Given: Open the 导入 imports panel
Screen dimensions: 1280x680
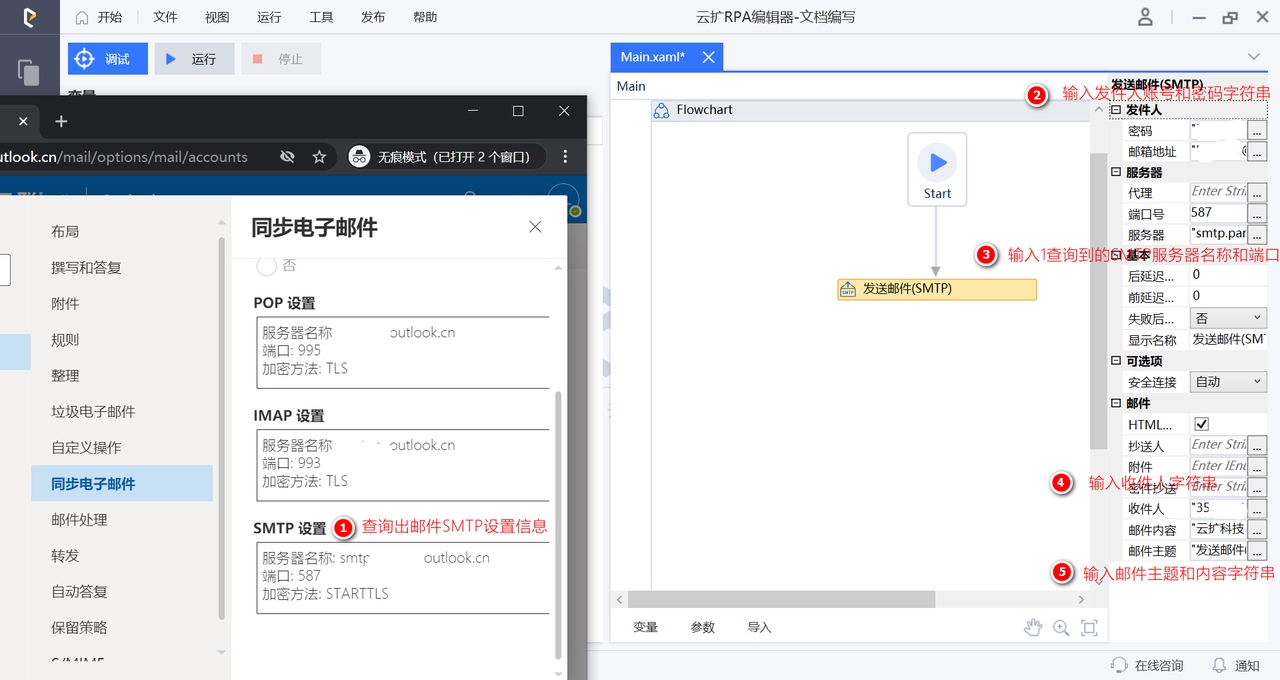Looking at the screenshot, I should (760, 627).
